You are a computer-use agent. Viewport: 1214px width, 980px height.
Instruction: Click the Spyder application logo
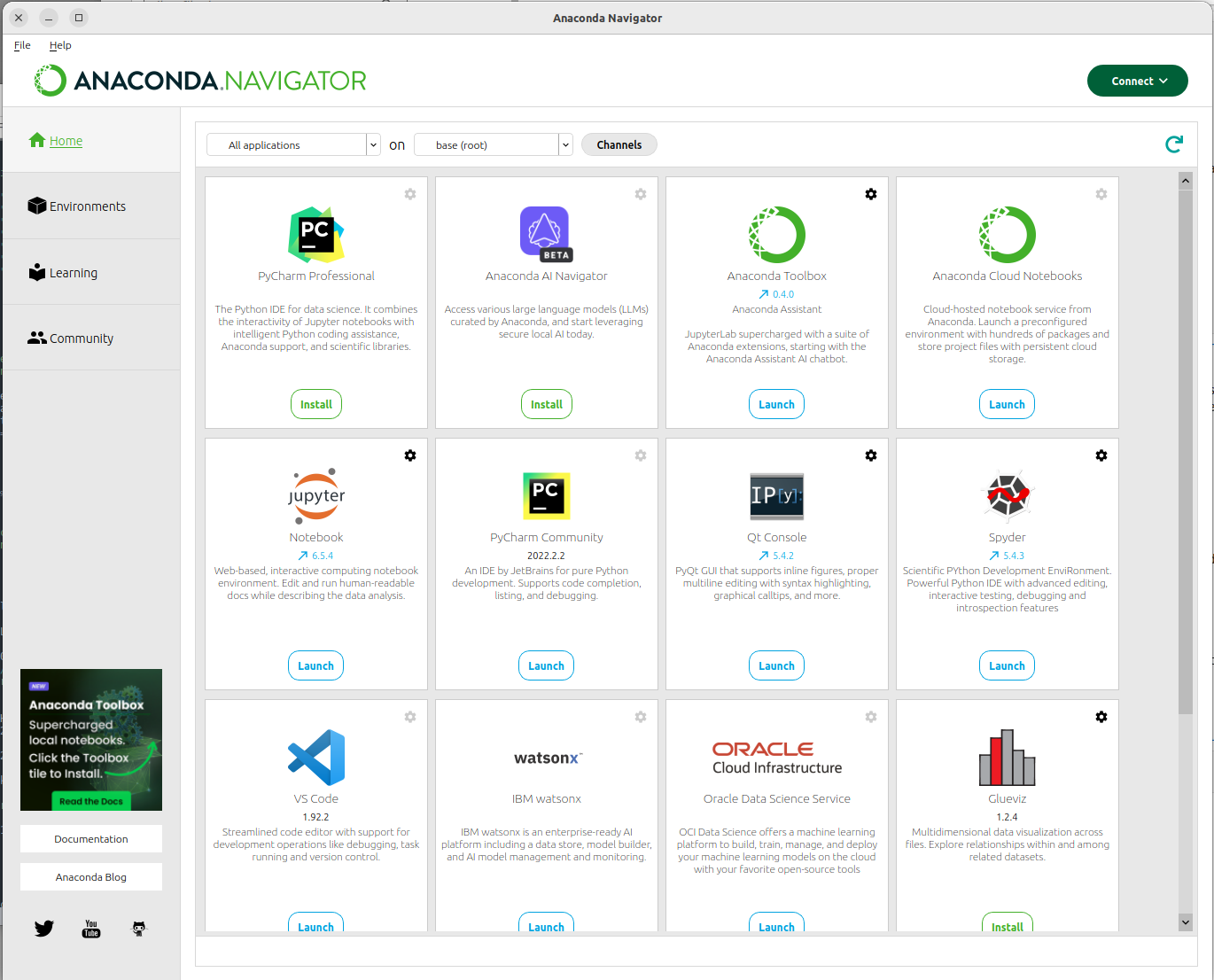(x=1008, y=495)
